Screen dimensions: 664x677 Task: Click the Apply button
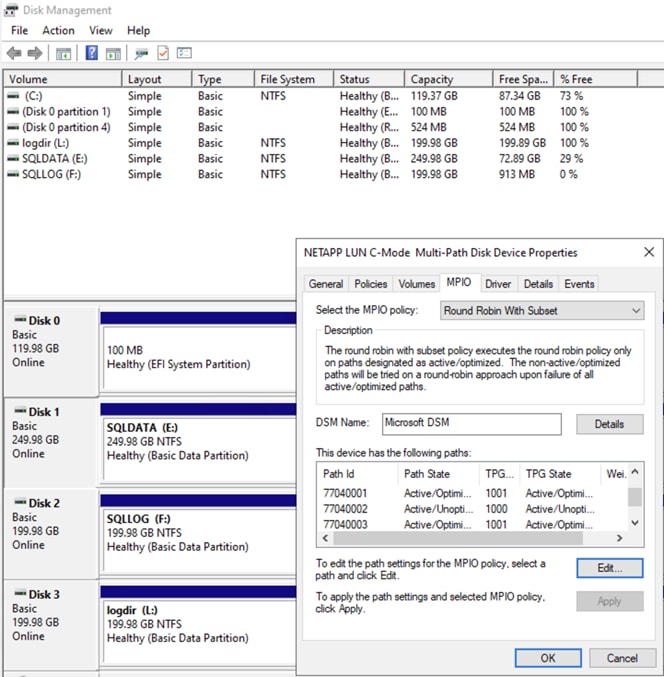coord(609,601)
